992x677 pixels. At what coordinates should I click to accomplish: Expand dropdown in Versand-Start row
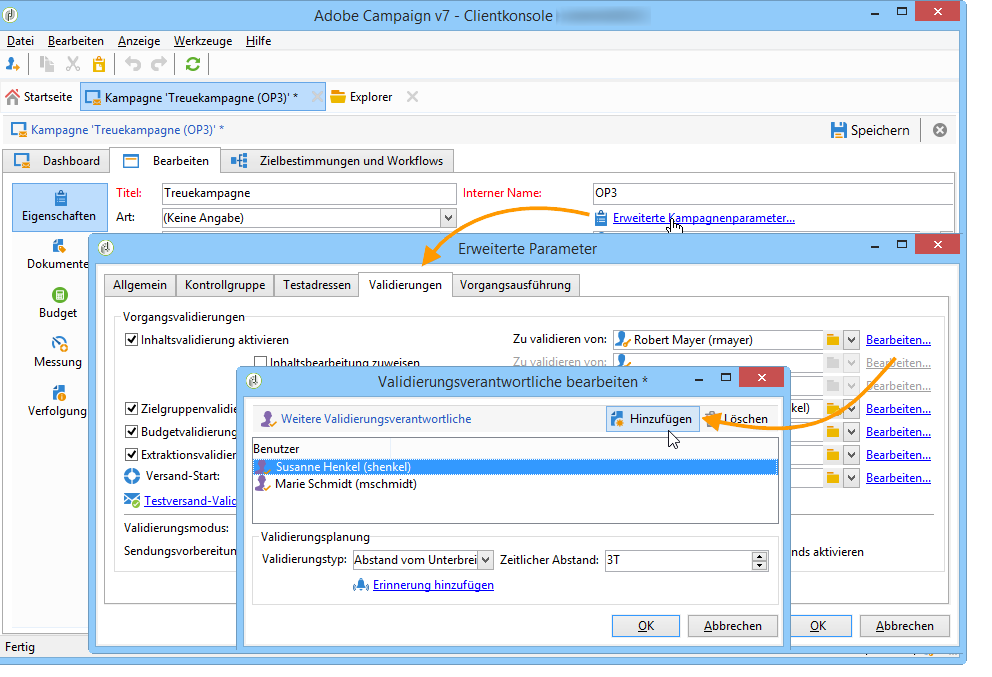pyautogui.click(x=852, y=478)
